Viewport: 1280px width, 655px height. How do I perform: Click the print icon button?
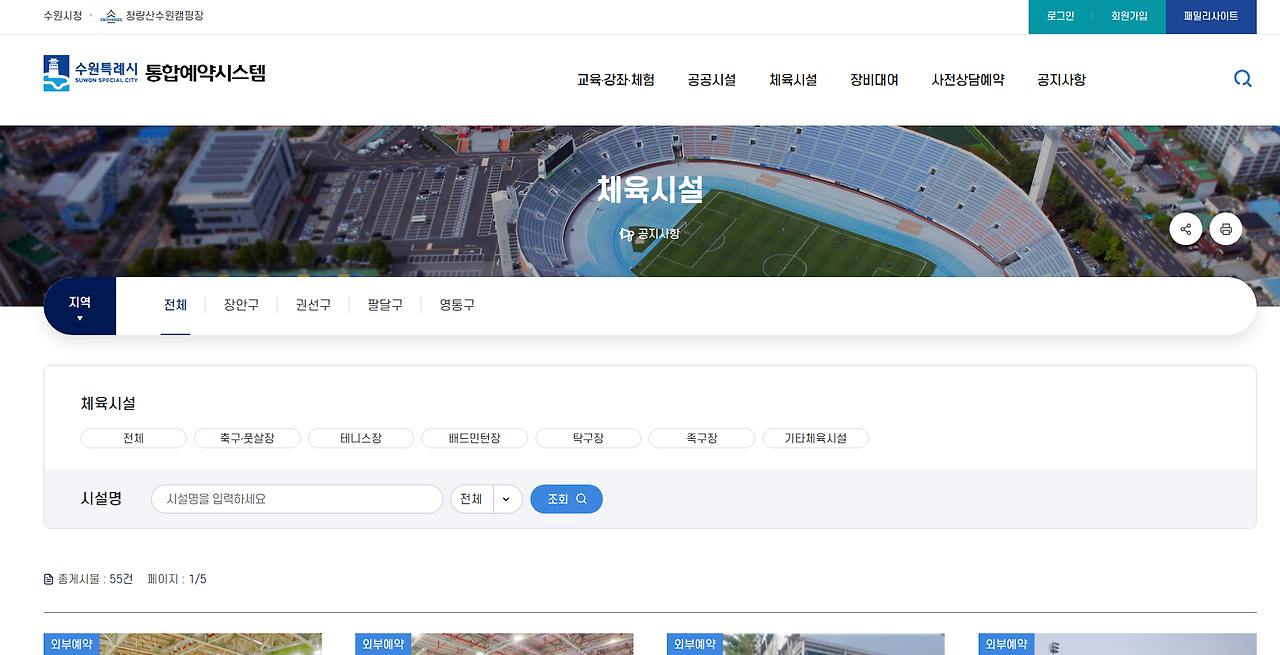(1226, 229)
